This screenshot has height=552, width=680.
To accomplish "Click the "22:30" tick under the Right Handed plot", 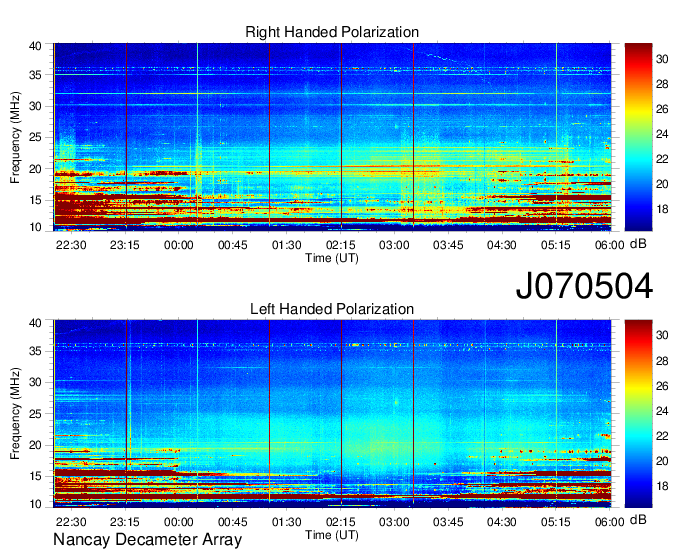I will point(71,245).
